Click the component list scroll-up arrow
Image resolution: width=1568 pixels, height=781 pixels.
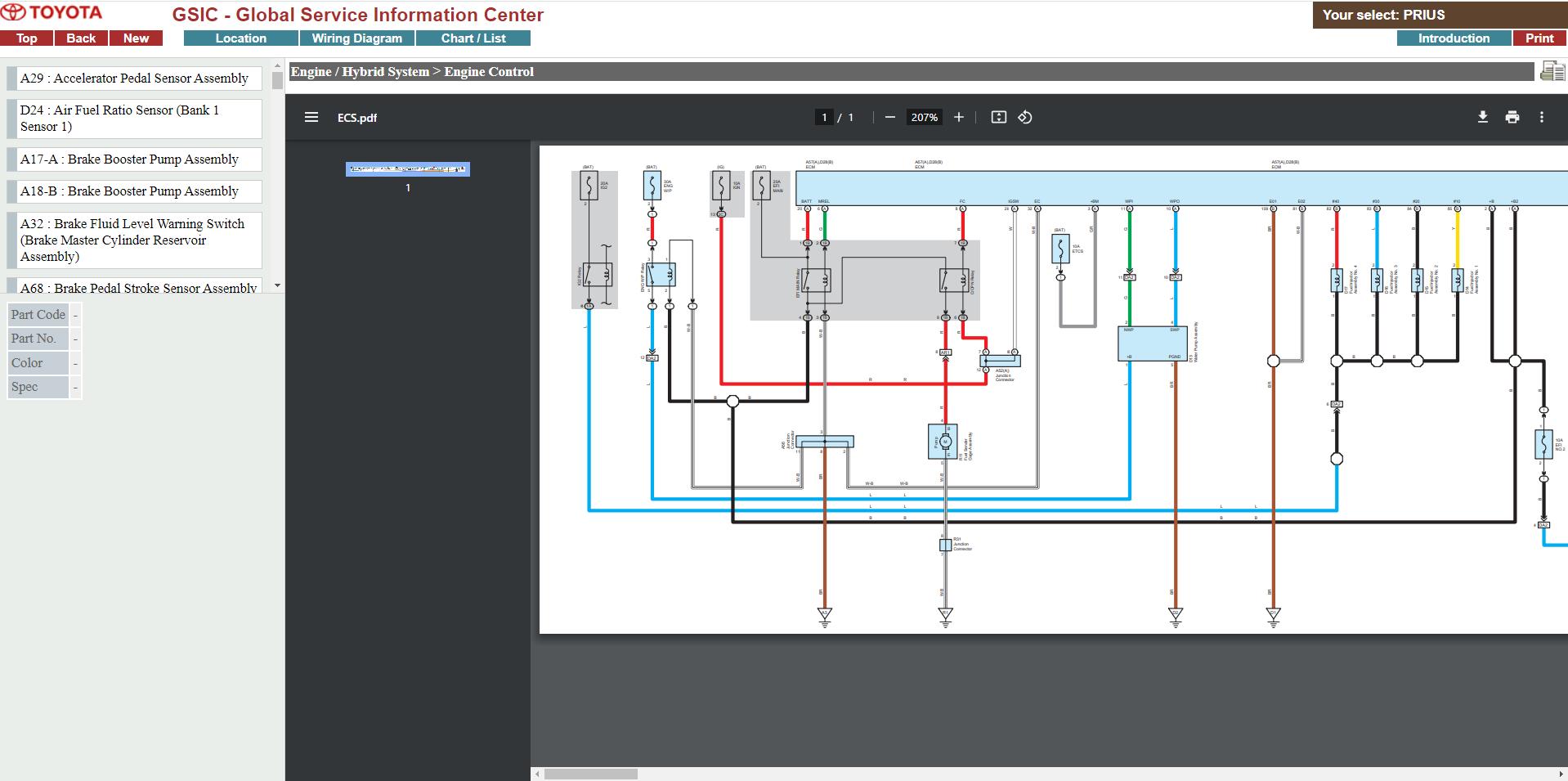[277, 67]
